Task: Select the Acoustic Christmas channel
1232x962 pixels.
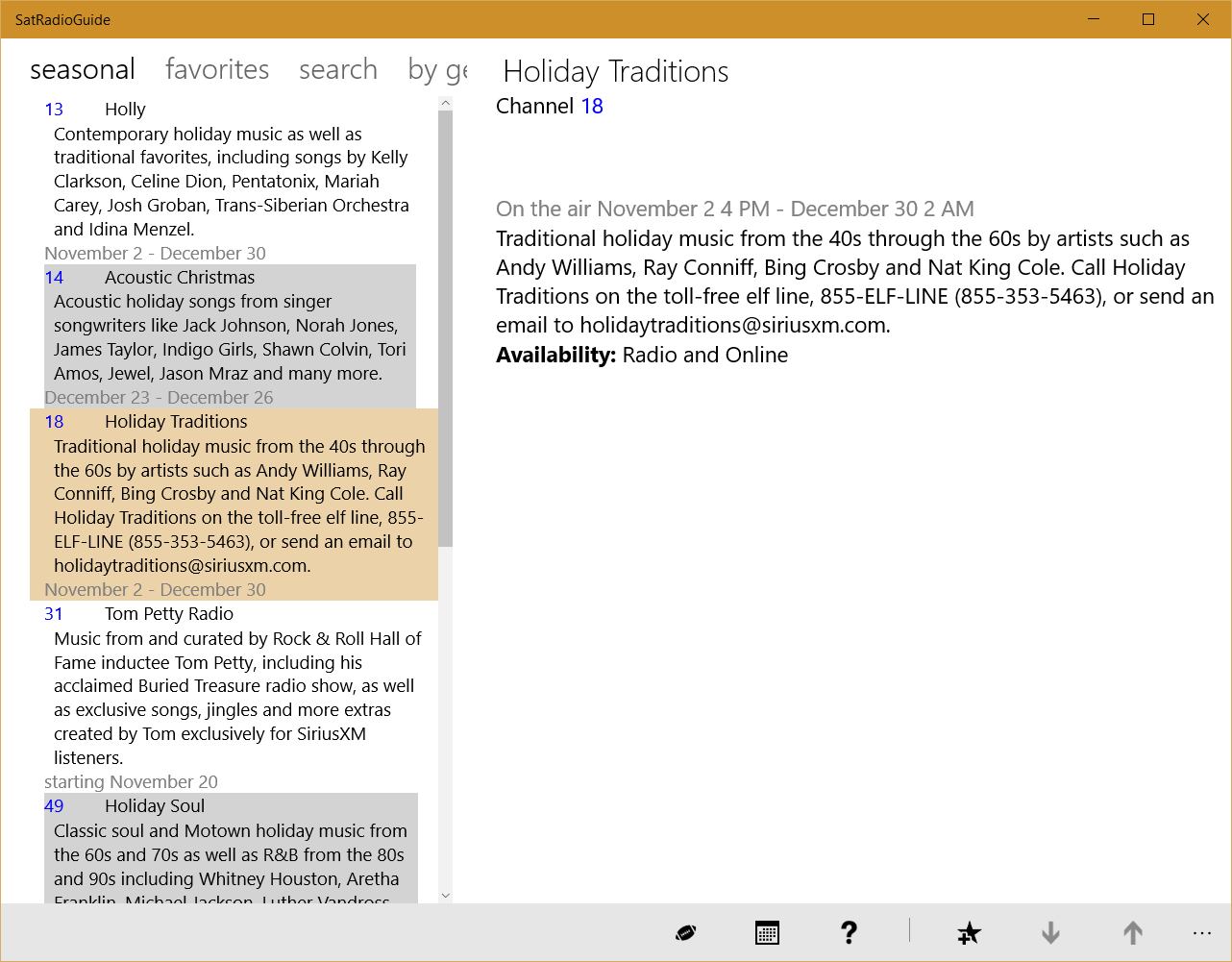Action: coord(180,278)
